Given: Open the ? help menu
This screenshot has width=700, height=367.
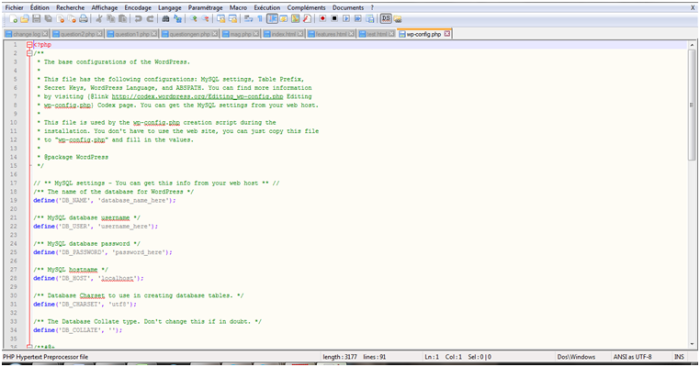Looking at the screenshot, I should [x=372, y=8].
